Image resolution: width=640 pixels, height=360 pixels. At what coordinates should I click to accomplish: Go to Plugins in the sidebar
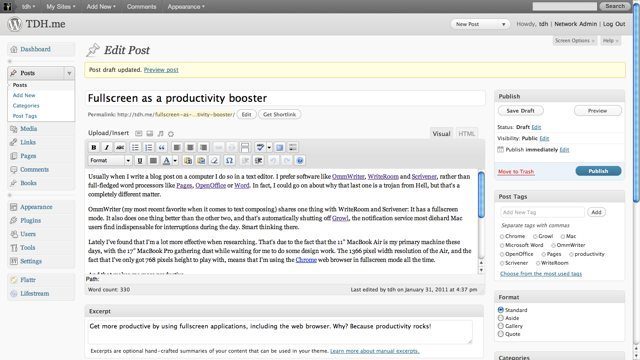click(x=31, y=220)
